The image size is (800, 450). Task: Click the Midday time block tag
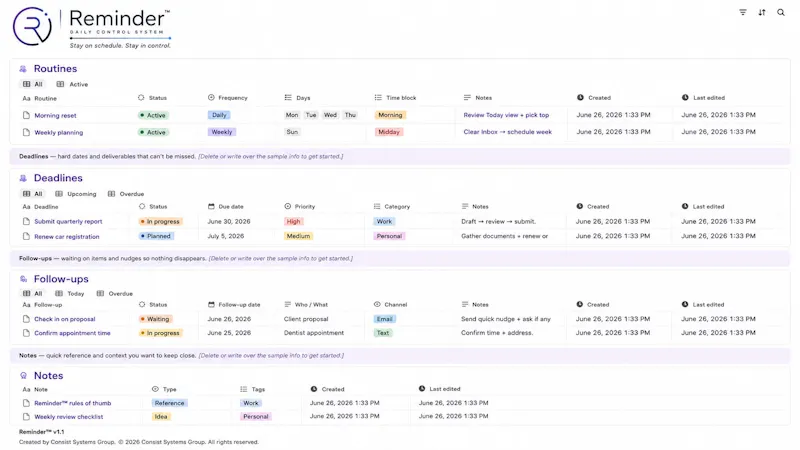pos(389,132)
